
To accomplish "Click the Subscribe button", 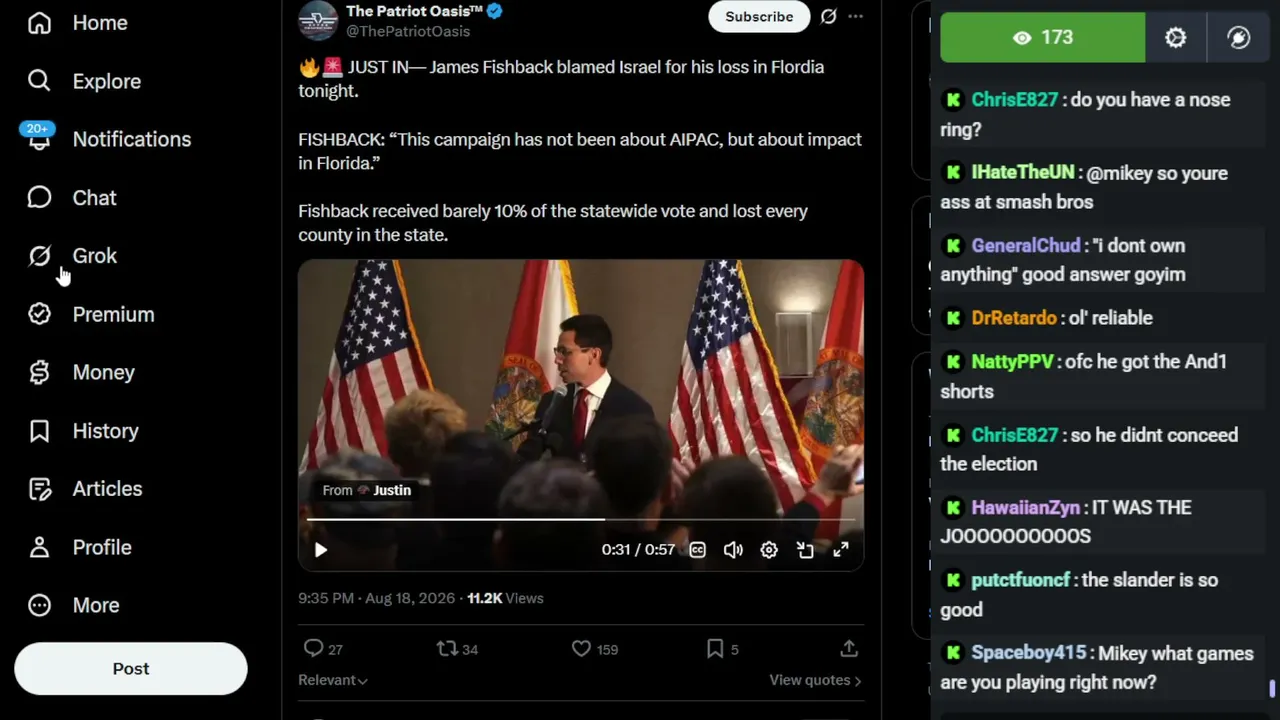I will 759,16.
